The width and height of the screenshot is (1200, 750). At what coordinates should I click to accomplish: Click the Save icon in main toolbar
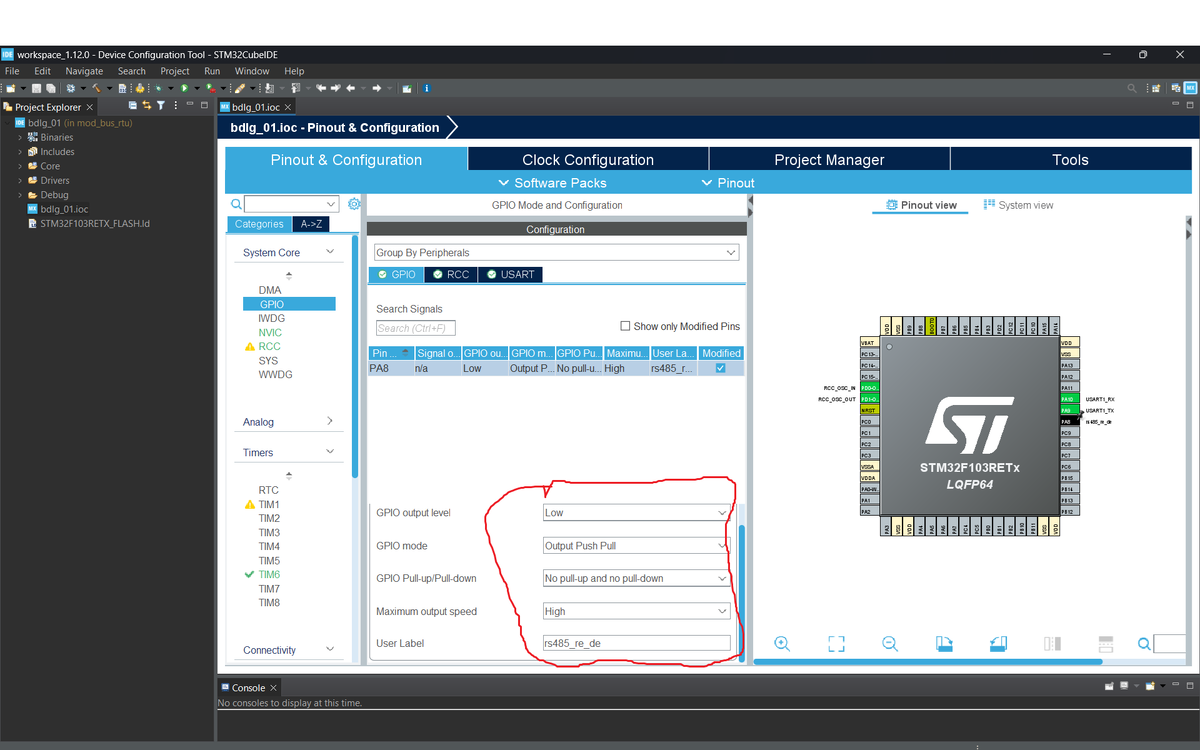pyautogui.click(x=36, y=88)
